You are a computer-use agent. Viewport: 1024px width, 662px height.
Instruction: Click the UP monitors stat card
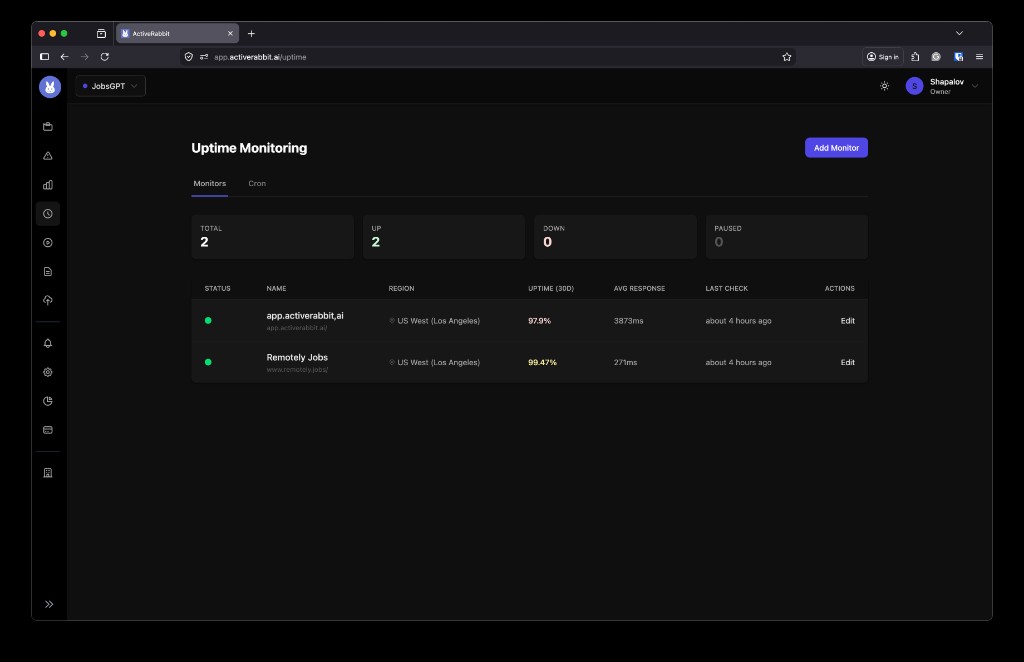click(444, 237)
